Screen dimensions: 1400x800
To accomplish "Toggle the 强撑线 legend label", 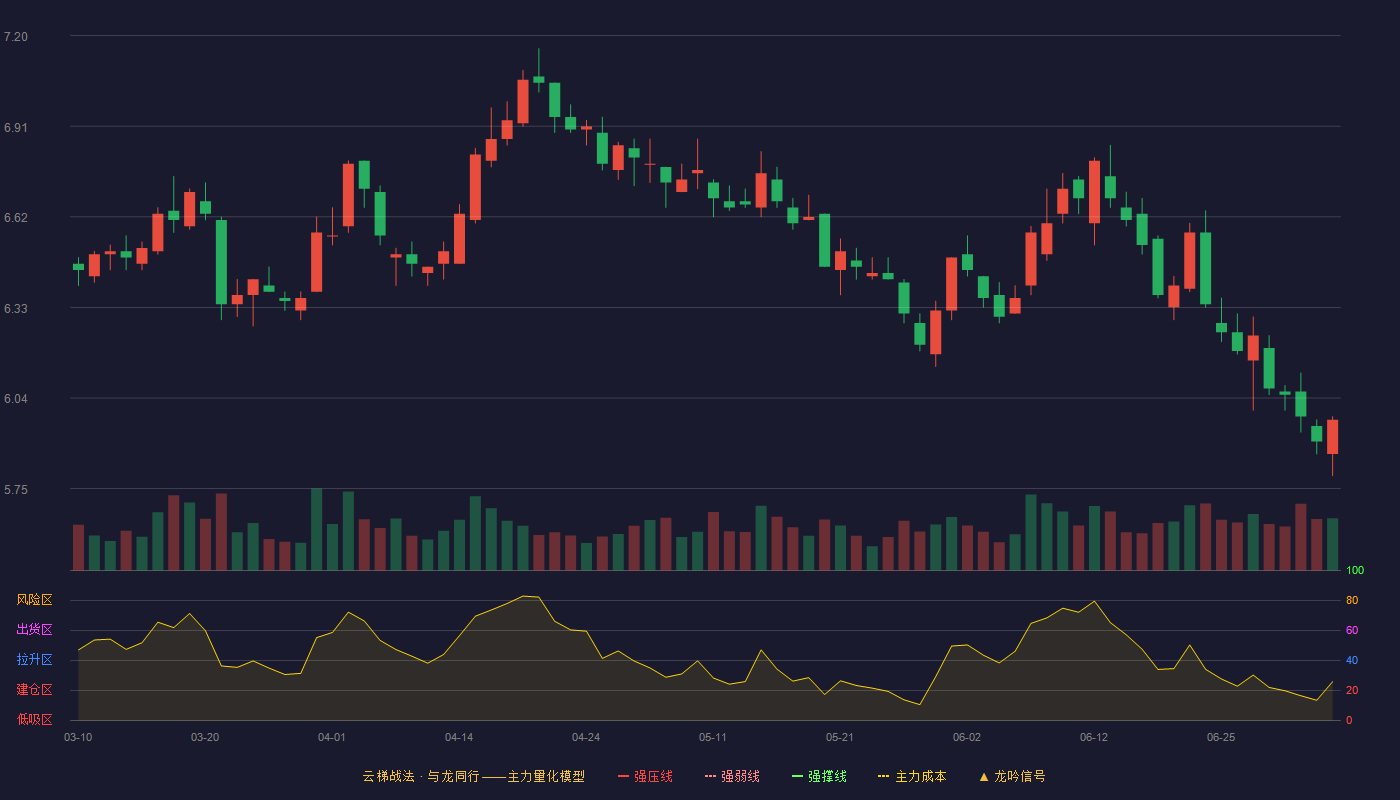I will coord(827,776).
